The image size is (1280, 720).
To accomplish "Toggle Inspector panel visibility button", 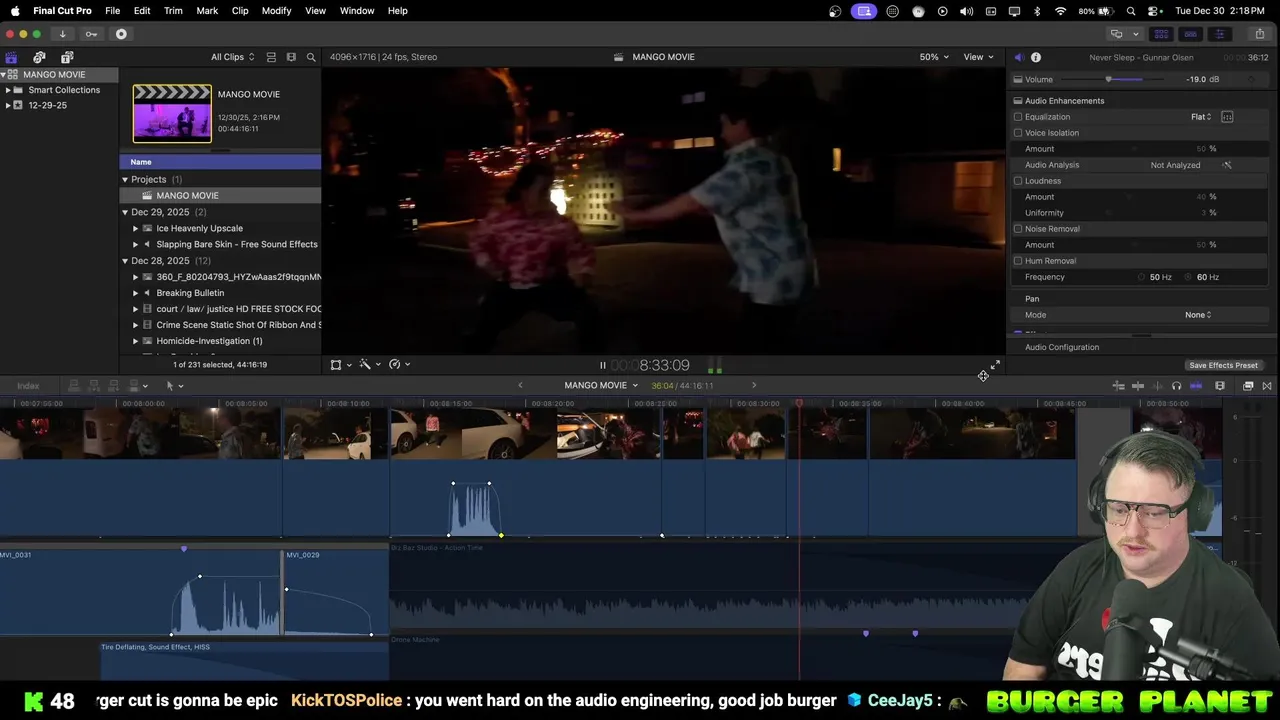I will (1219, 34).
